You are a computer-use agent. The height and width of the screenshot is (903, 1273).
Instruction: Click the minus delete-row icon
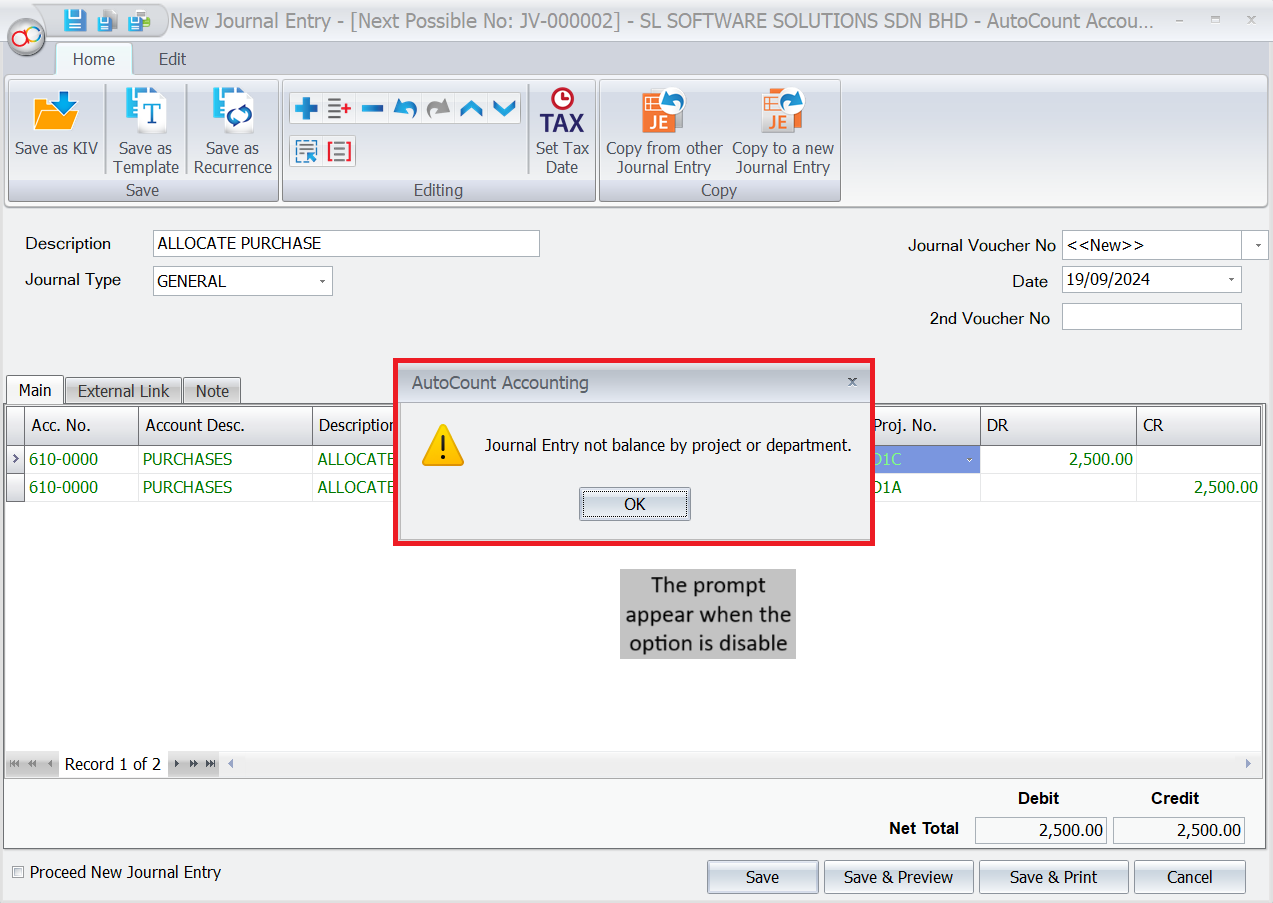point(372,108)
